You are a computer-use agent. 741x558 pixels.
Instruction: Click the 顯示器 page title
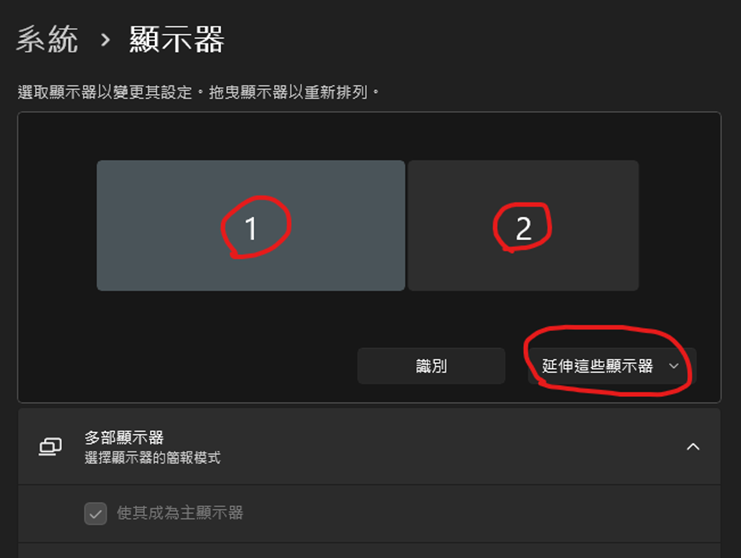coord(177,40)
